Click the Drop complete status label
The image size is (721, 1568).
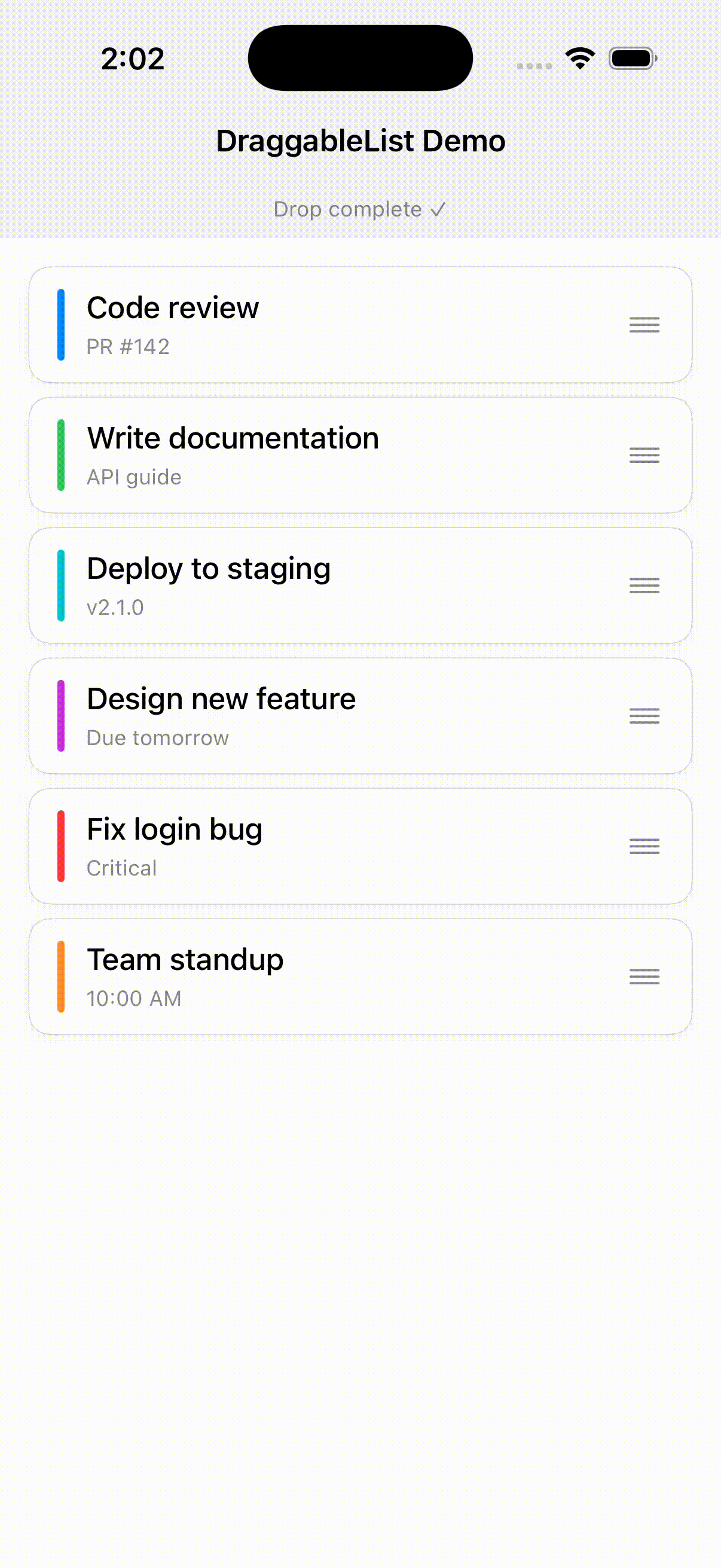coord(359,209)
